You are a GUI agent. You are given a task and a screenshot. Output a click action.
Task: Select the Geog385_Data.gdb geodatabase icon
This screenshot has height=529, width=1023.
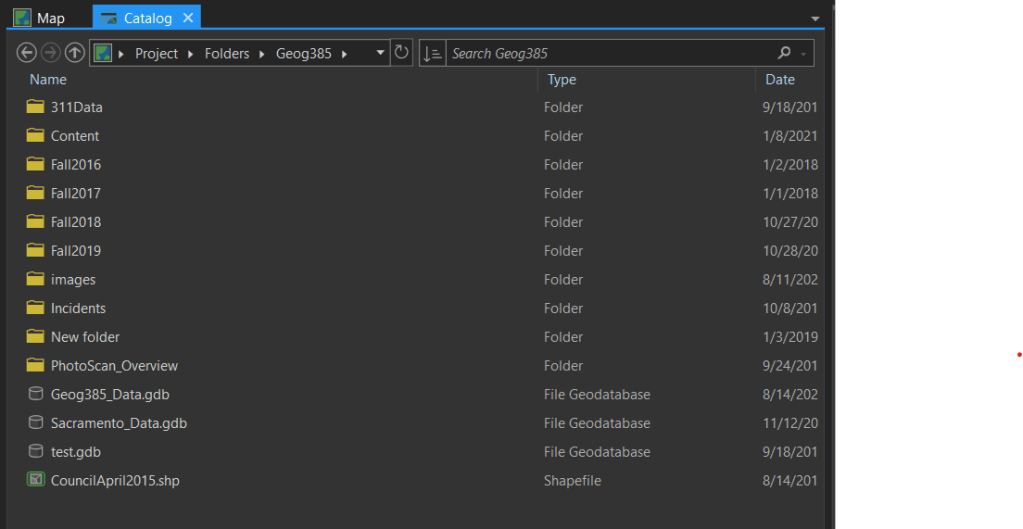tap(35, 394)
